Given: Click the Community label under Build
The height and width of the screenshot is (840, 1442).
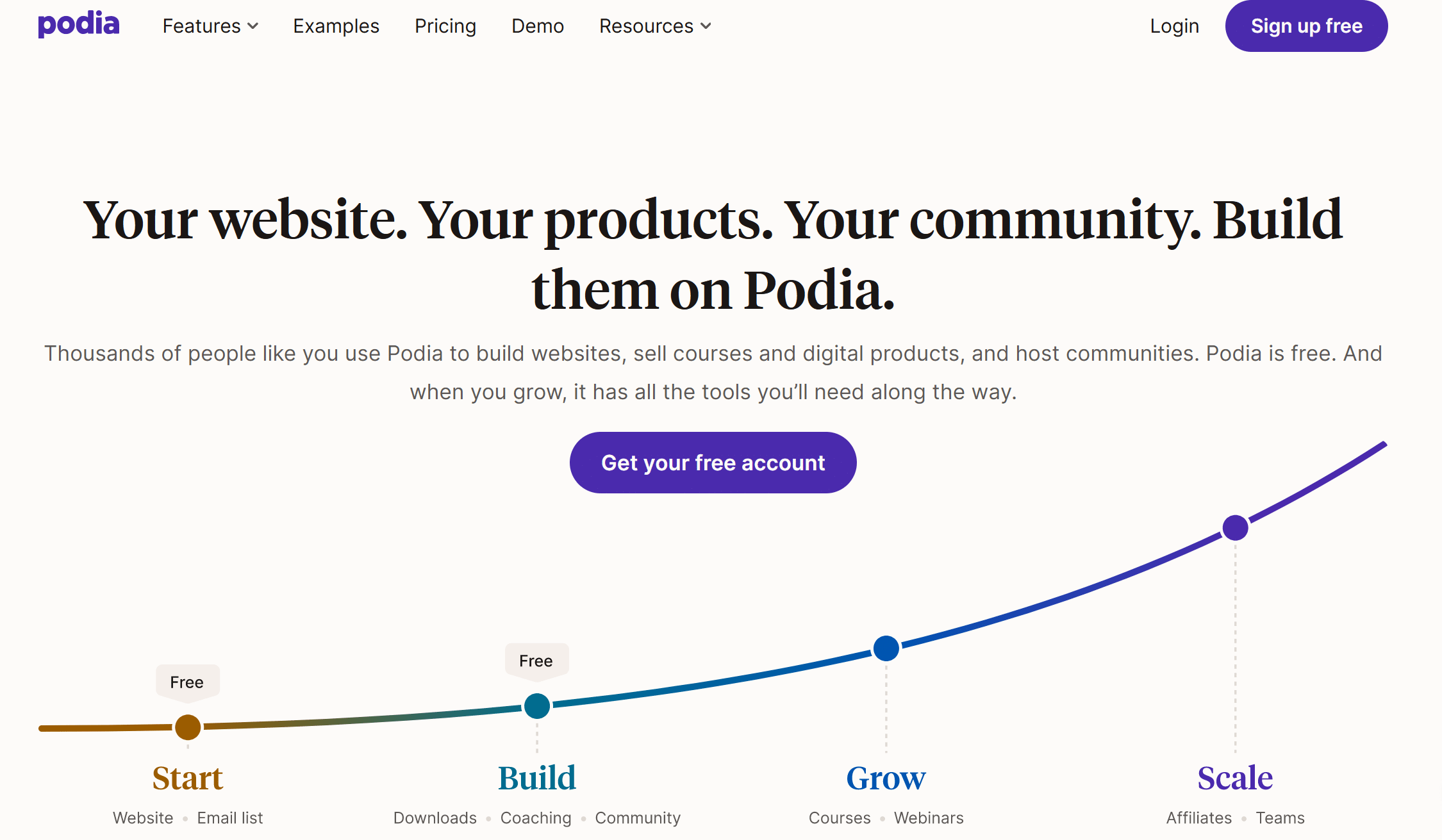Looking at the screenshot, I should point(638,818).
